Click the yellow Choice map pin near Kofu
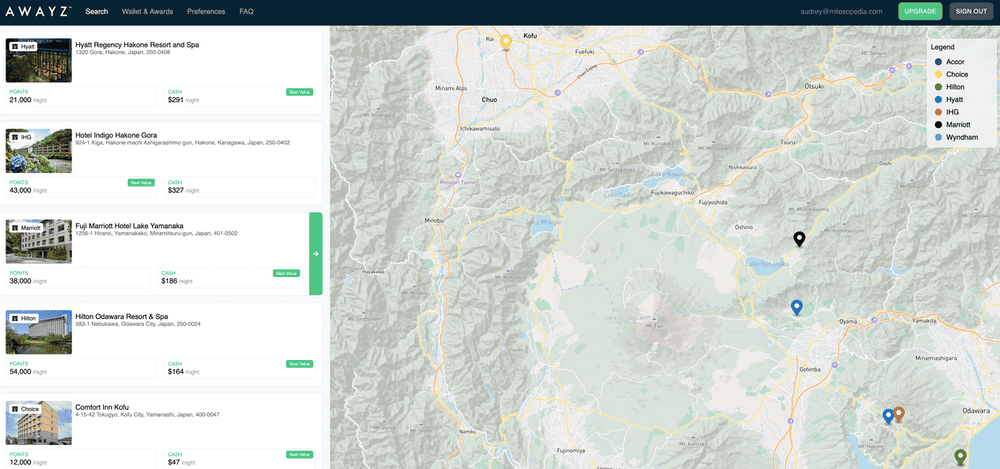This screenshot has width=1000, height=469. [x=506, y=42]
